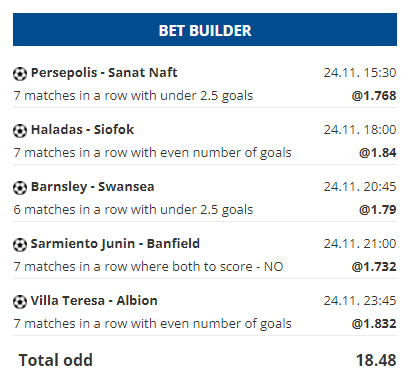
Task: Open the Persepolis - Sanat Naft match
Action: pyautogui.click(x=104, y=73)
